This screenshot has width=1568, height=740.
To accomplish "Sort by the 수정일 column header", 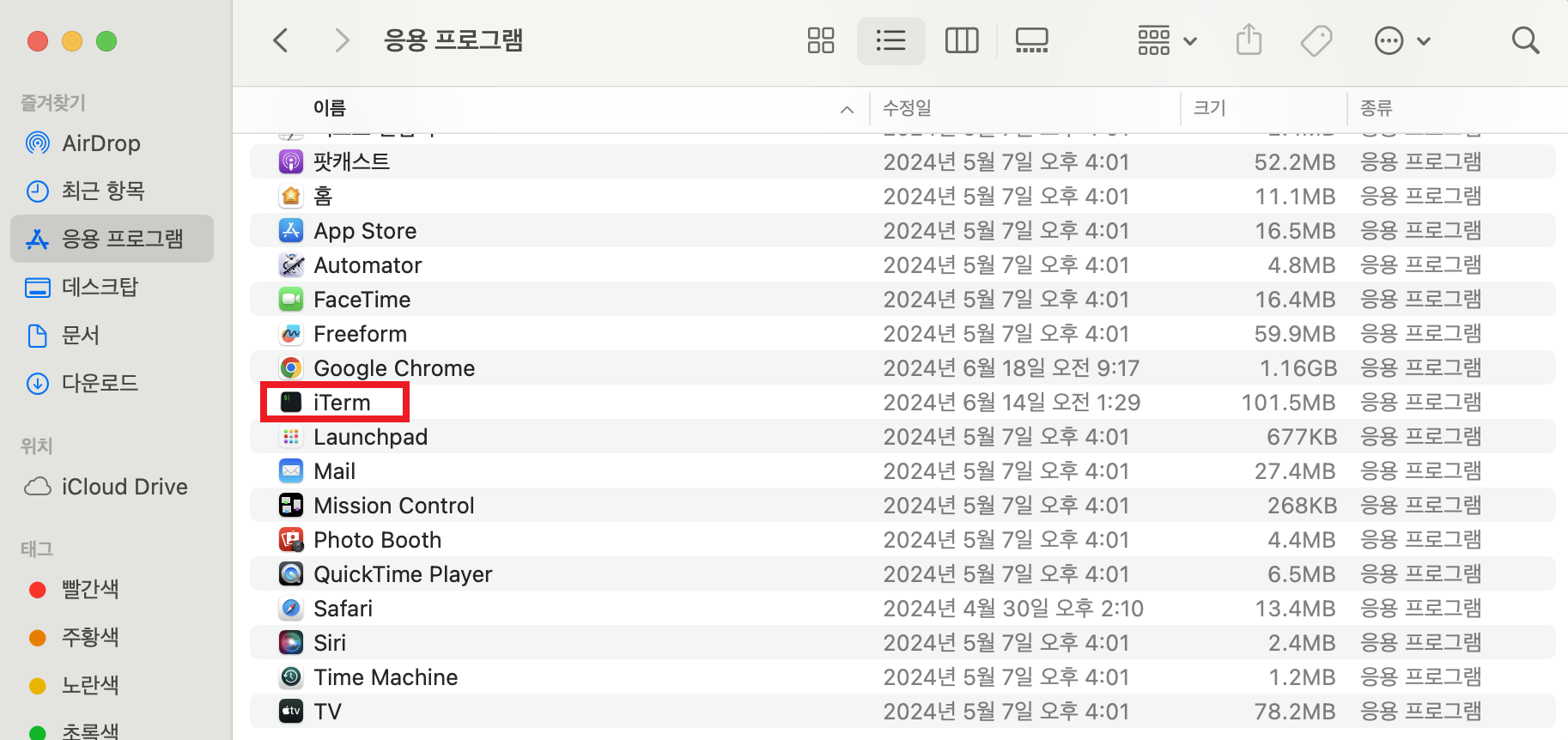I will pos(907,108).
